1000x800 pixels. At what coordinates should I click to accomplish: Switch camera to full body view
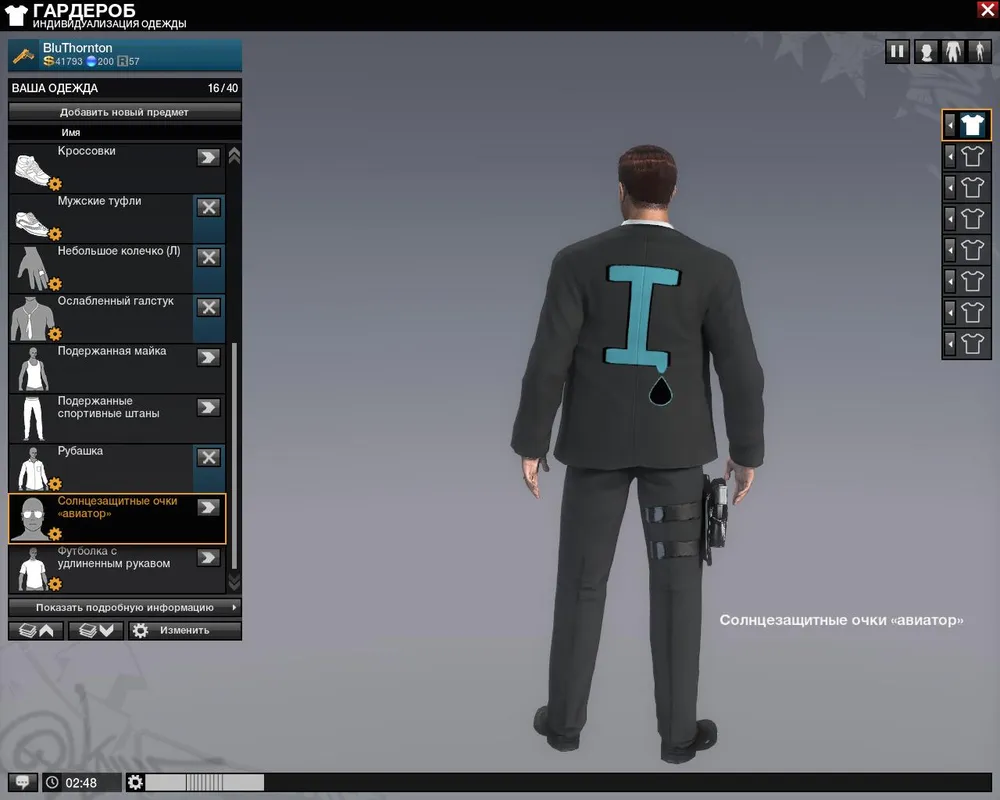pyautogui.click(x=980, y=52)
